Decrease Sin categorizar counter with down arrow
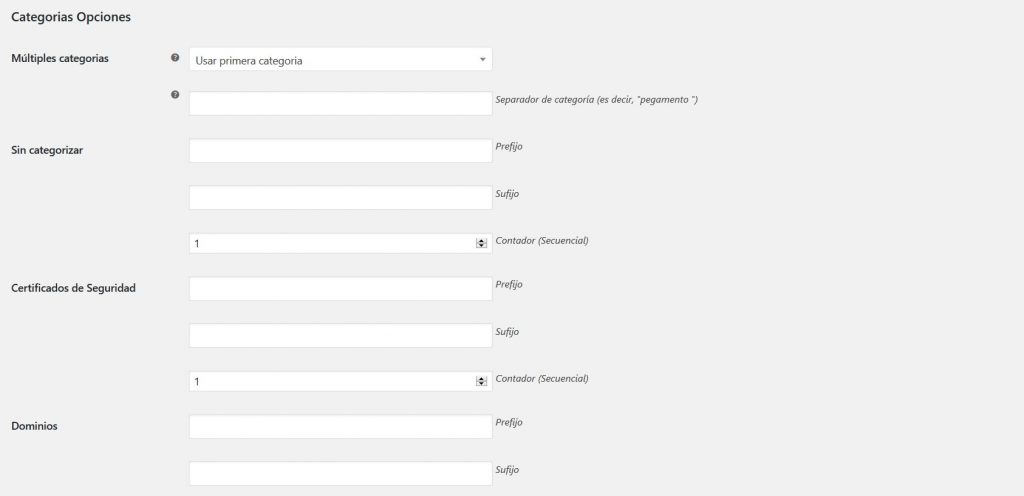1024x496 pixels. [x=482, y=246]
